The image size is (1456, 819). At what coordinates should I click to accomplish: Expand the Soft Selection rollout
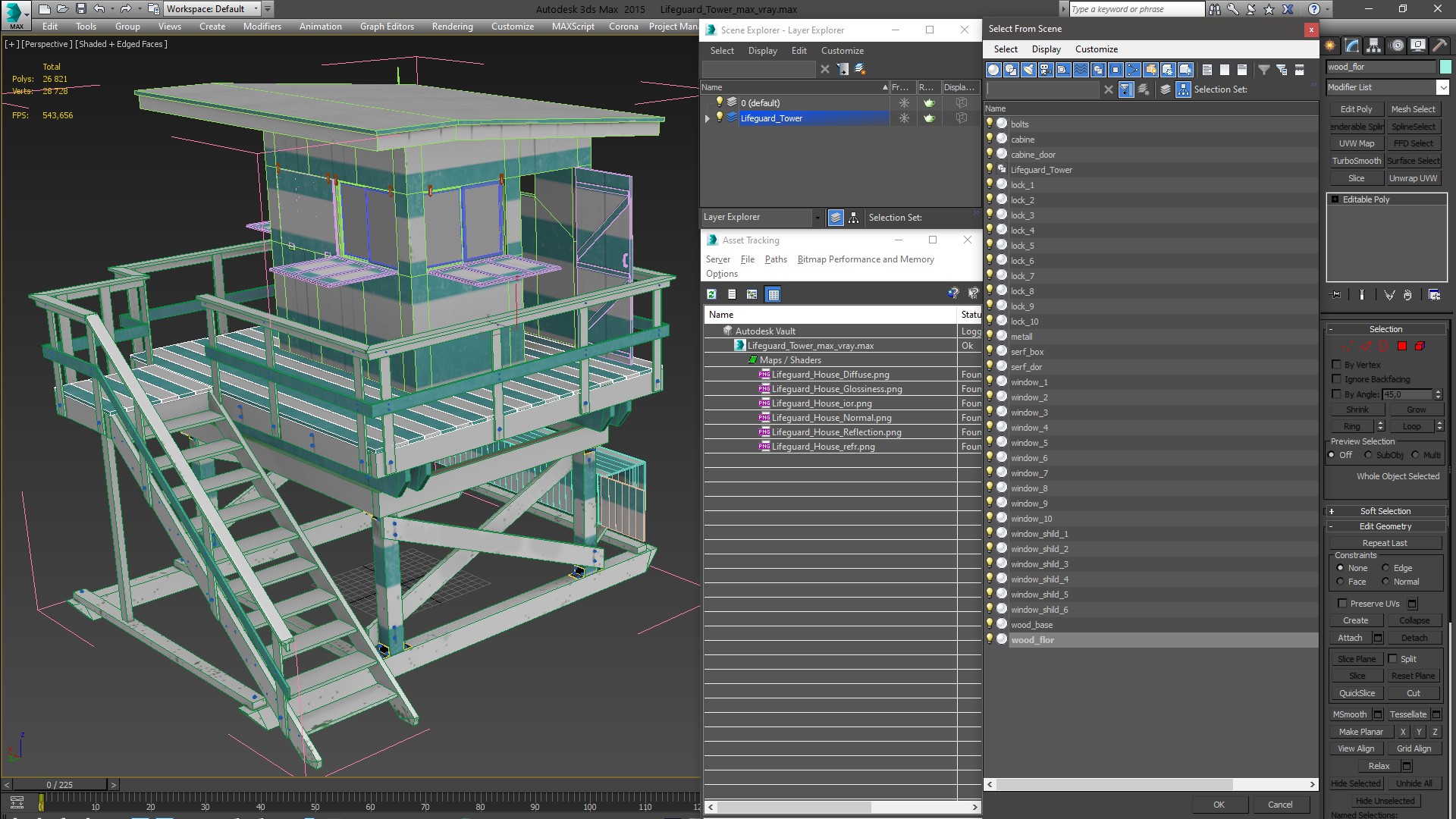point(1385,511)
